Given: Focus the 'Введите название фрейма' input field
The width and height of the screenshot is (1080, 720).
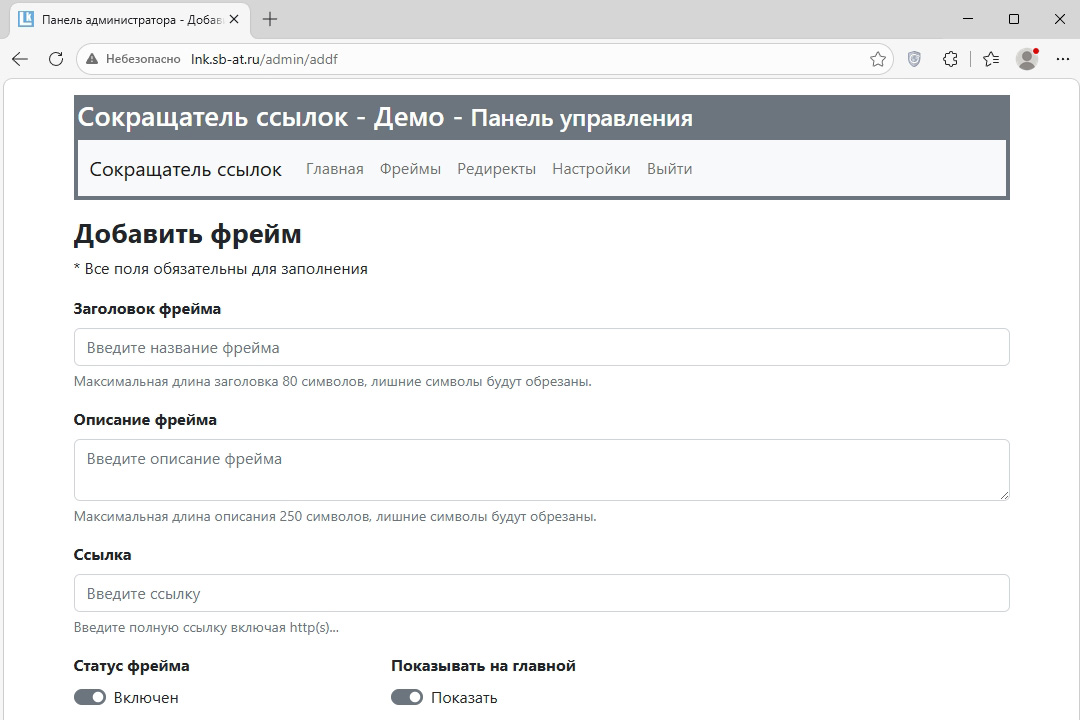Looking at the screenshot, I should point(541,347).
